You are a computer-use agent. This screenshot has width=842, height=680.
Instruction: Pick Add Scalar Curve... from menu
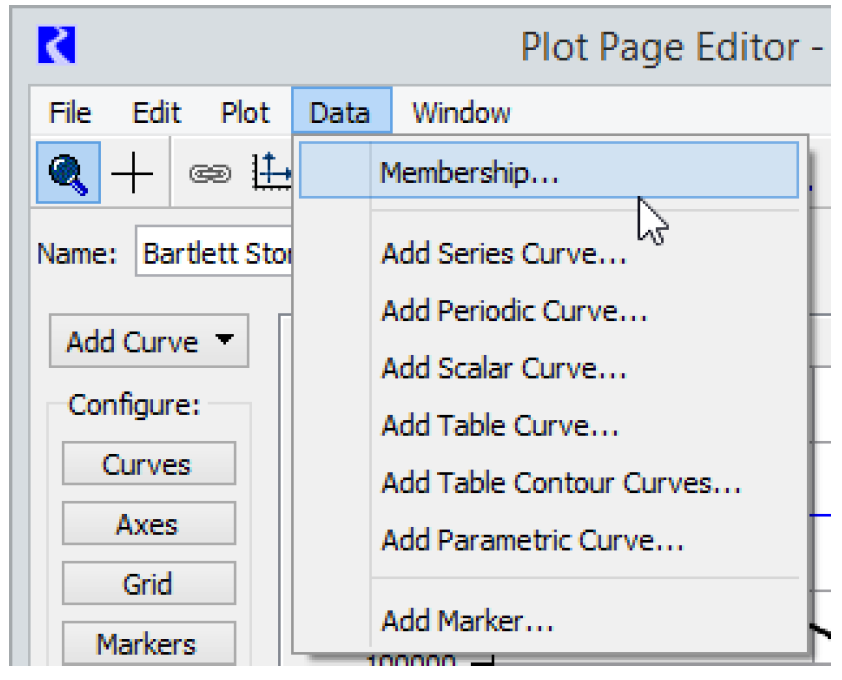pos(503,369)
